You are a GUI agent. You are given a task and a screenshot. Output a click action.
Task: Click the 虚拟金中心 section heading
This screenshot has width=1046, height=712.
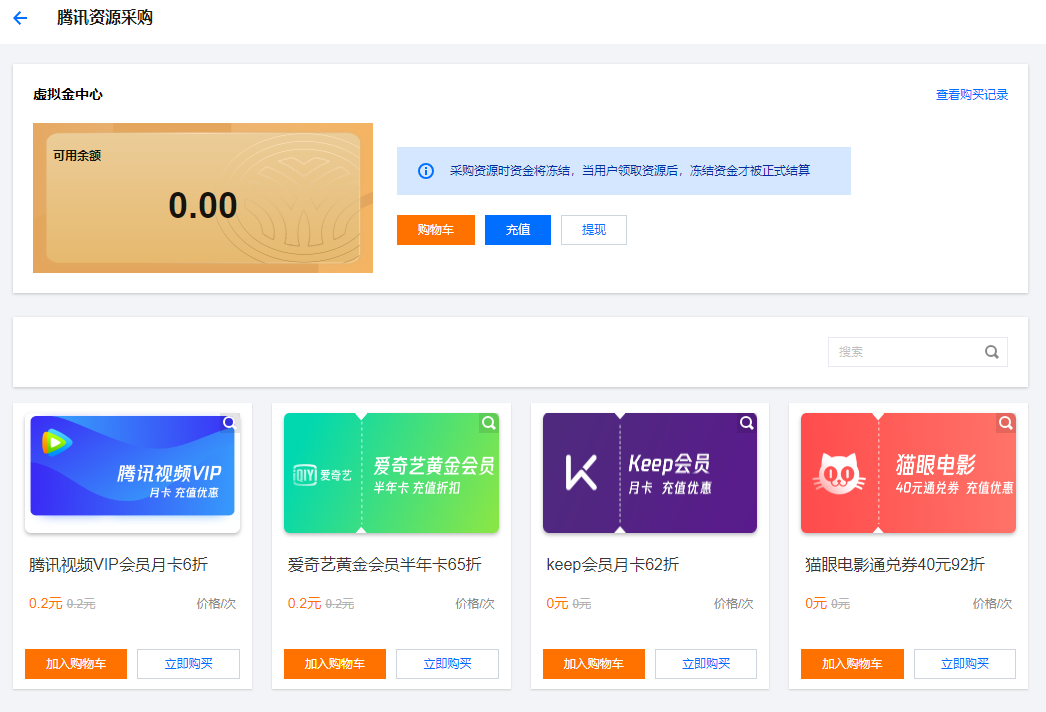click(x=68, y=95)
